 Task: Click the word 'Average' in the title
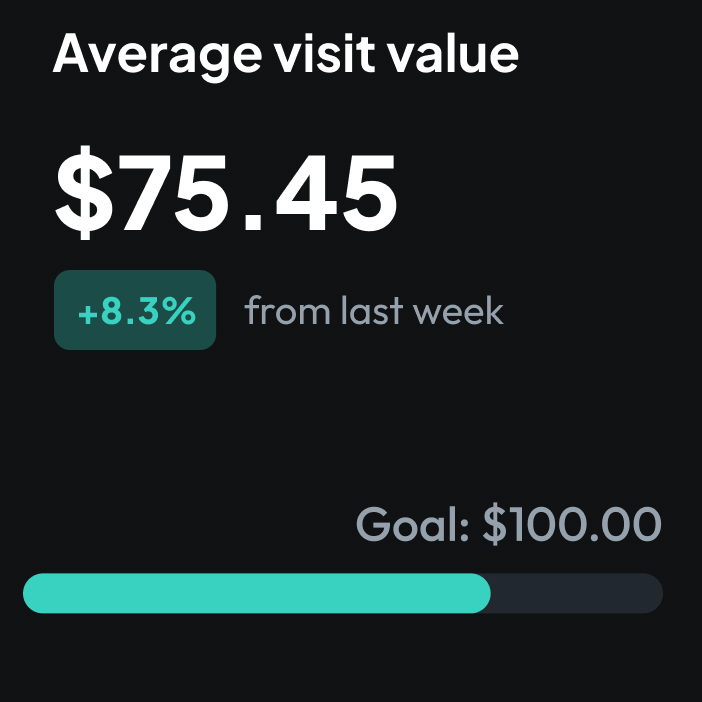click(x=157, y=56)
